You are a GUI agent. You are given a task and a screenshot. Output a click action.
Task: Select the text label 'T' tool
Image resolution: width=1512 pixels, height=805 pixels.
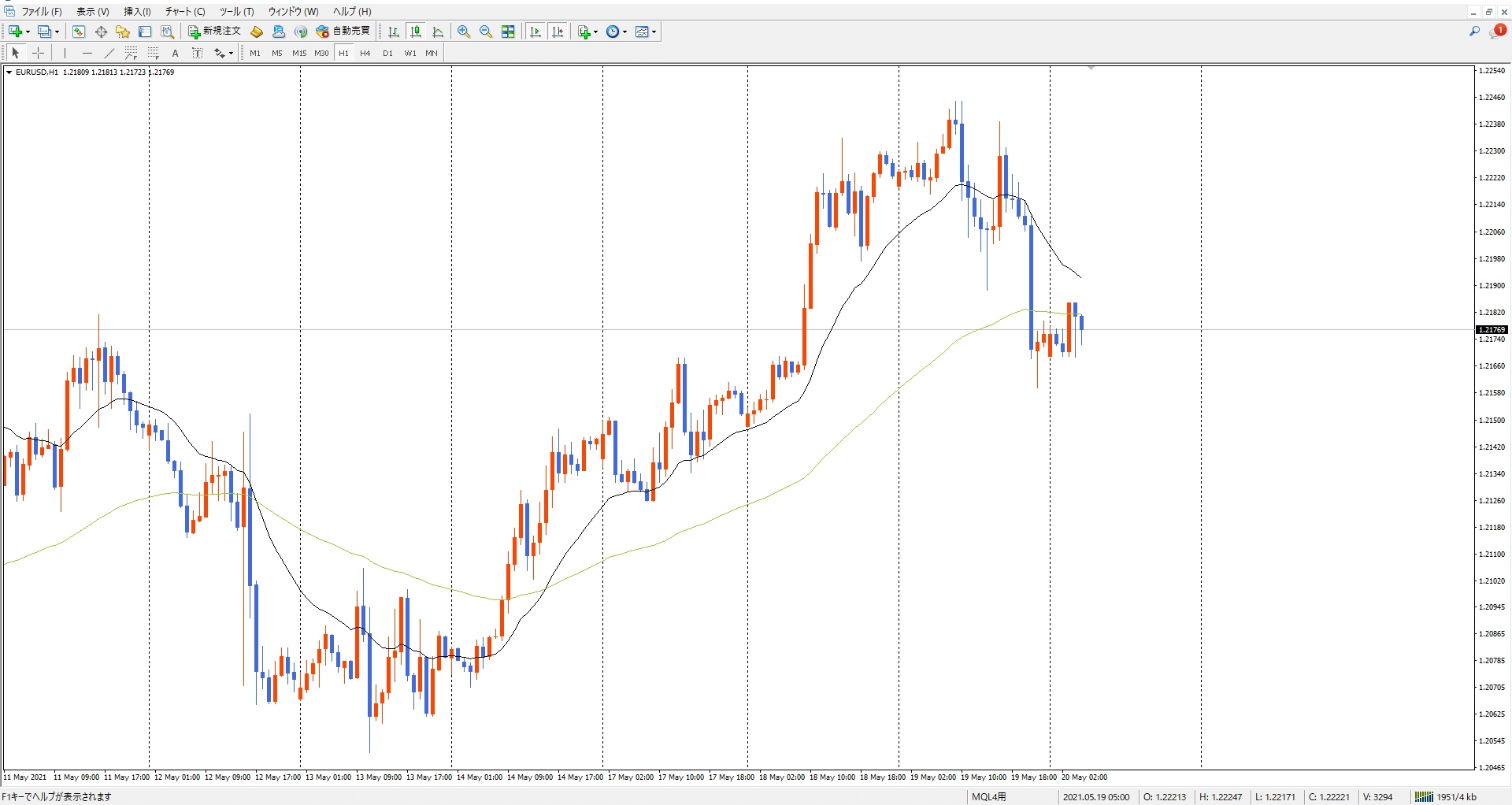[197, 53]
